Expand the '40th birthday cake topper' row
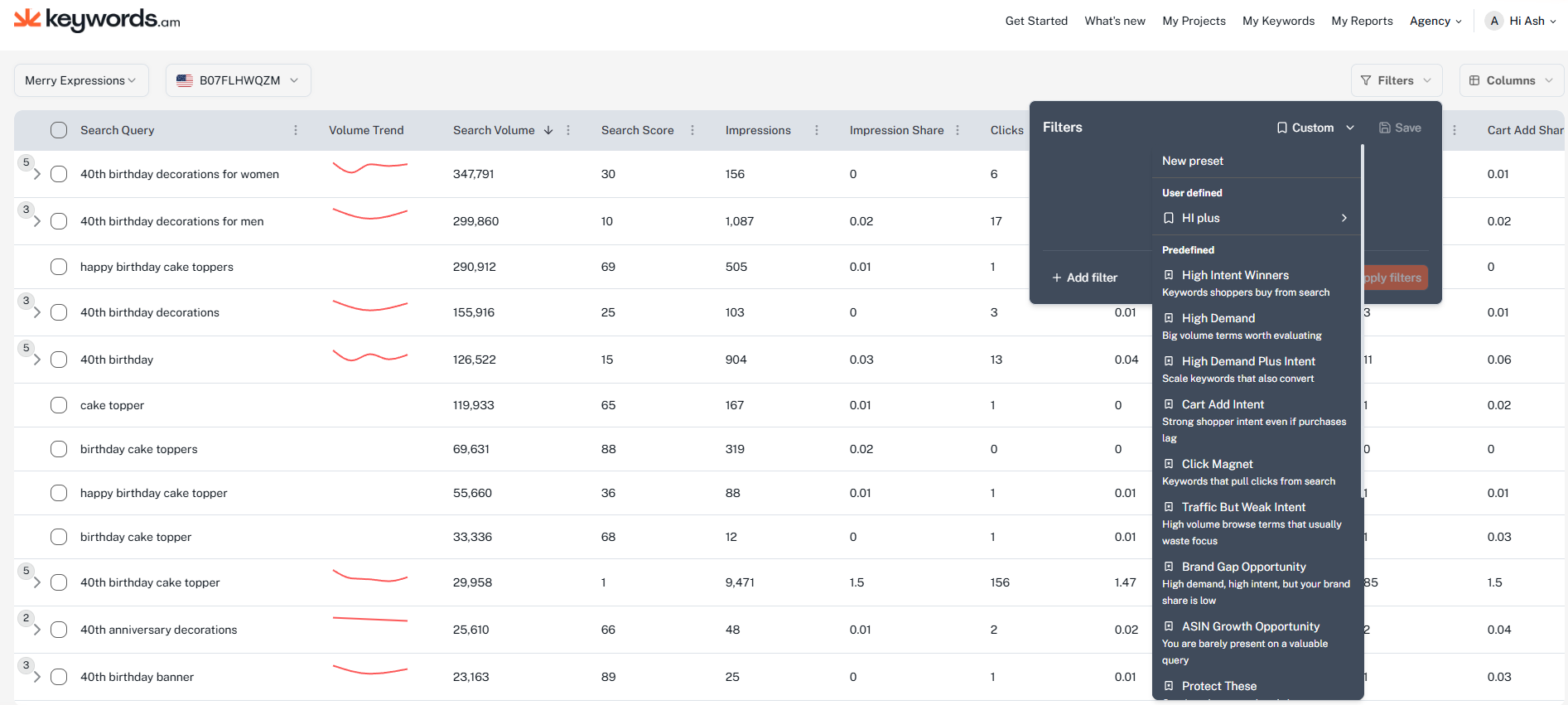1568x705 pixels. (x=37, y=582)
